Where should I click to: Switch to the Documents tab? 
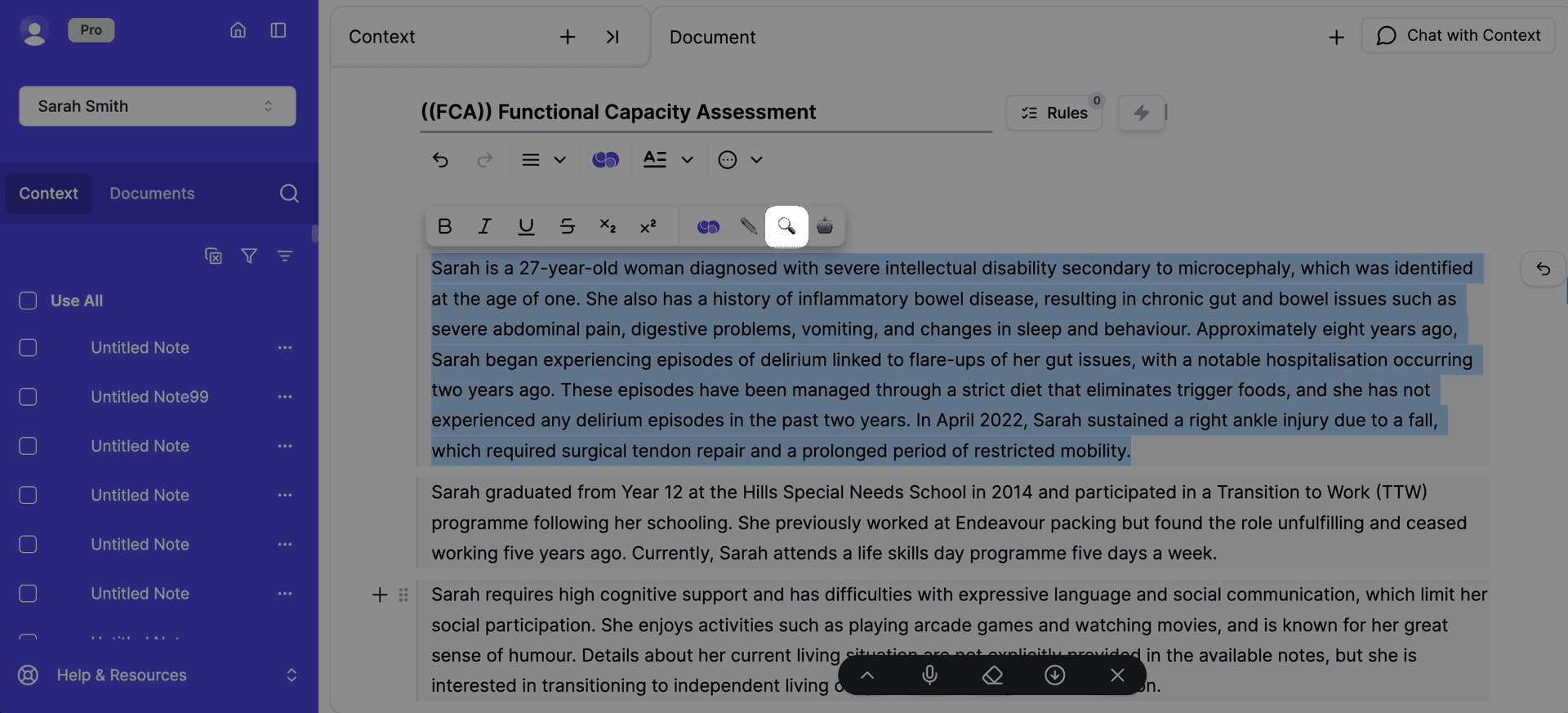pyautogui.click(x=152, y=194)
